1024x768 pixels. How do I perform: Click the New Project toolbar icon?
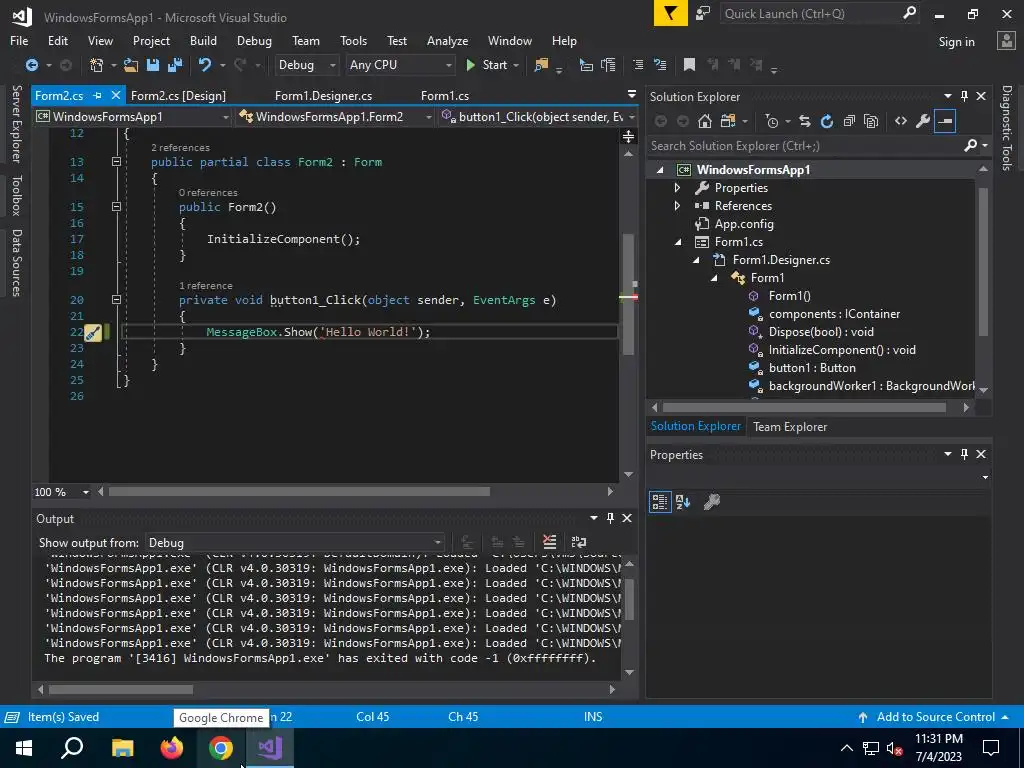click(x=97, y=65)
